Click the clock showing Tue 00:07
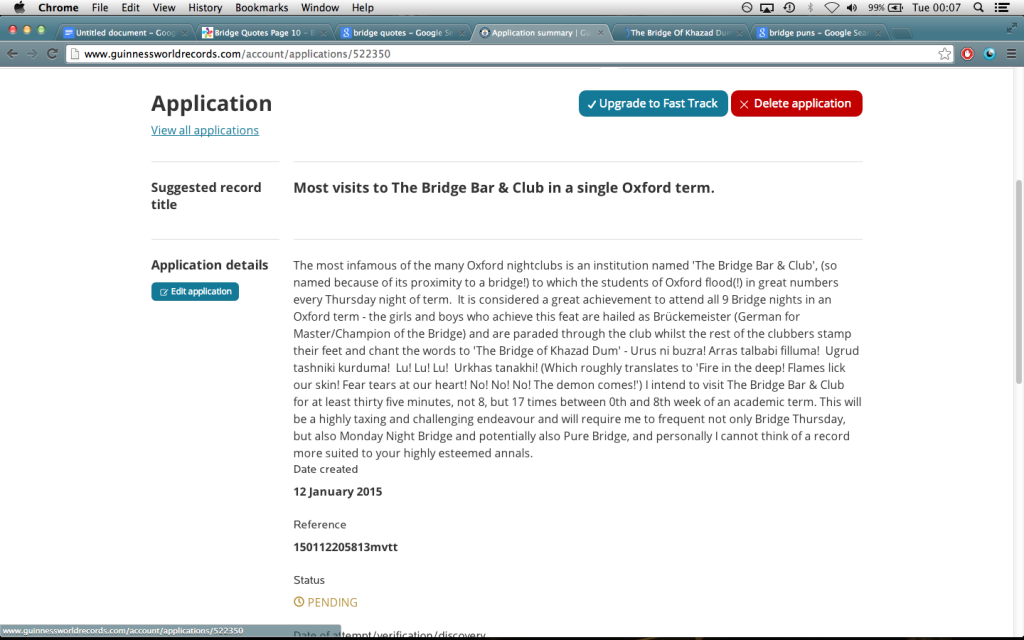Viewport: 1024px width, 640px height. click(936, 8)
